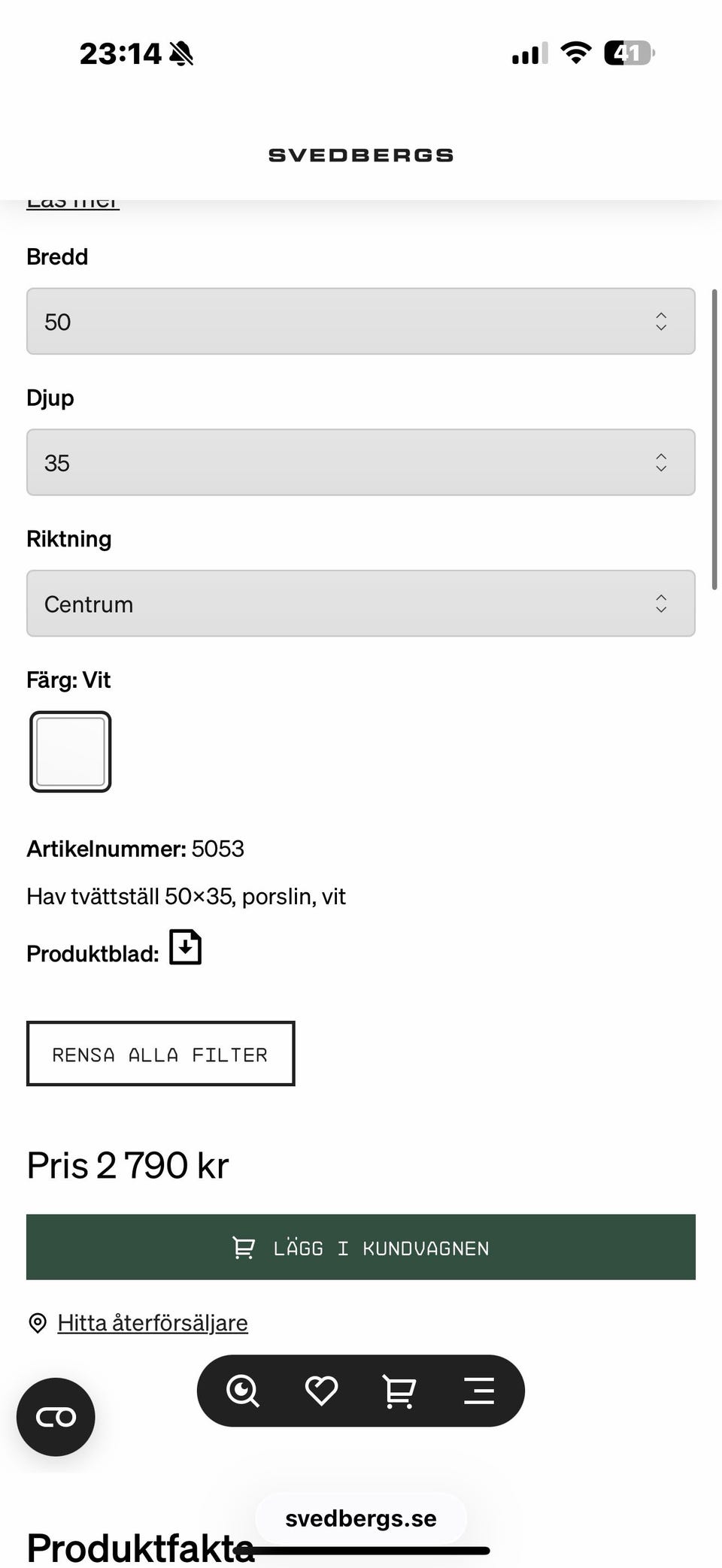This screenshot has height=1568, width=722.
Task: Open the round chat widget button
Action: [56, 1417]
